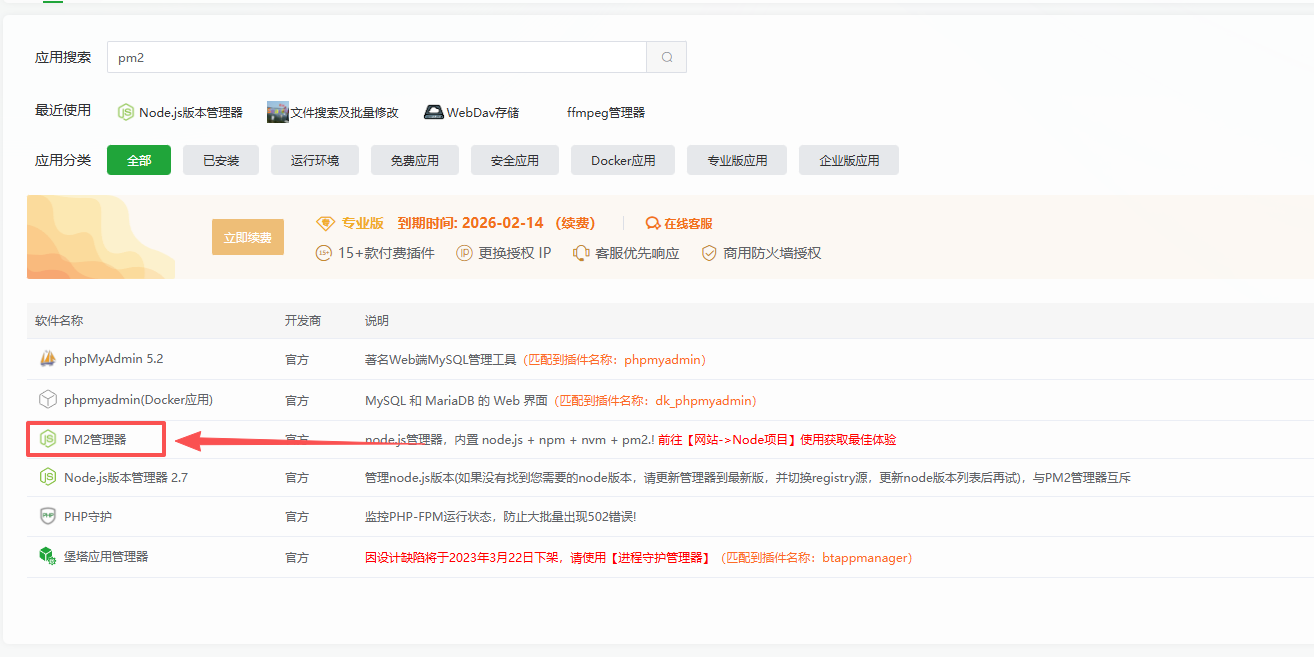The image size is (1314, 657).
Task: Click the search magnifier button
Action: (666, 57)
